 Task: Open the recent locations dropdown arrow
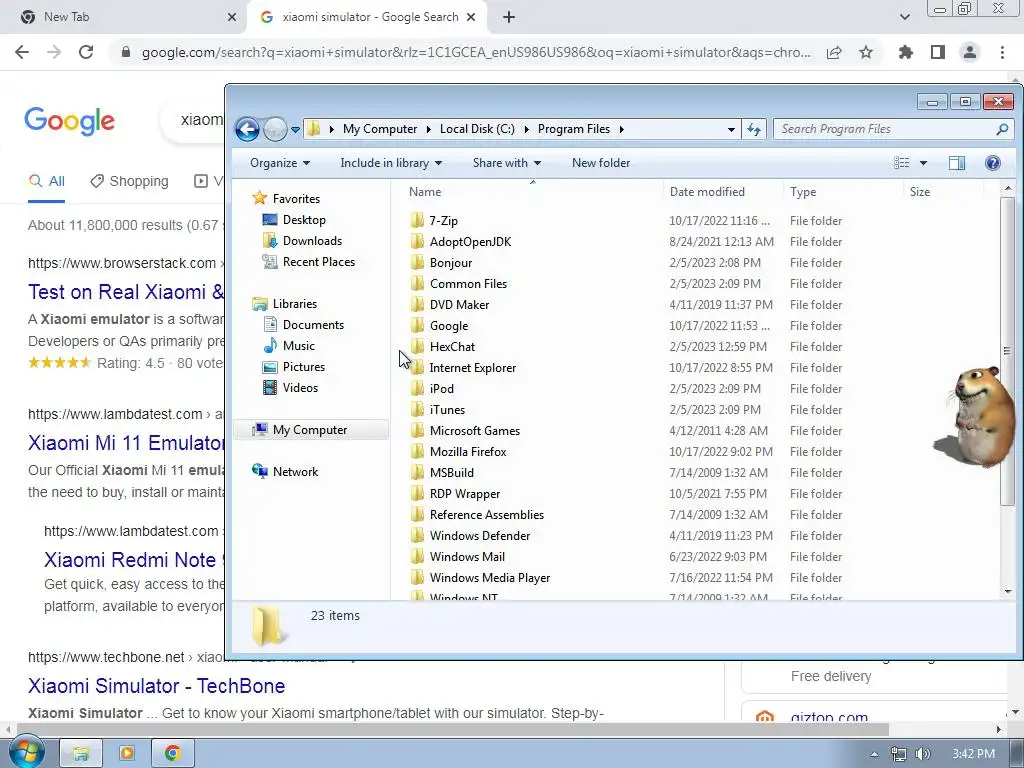point(295,129)
